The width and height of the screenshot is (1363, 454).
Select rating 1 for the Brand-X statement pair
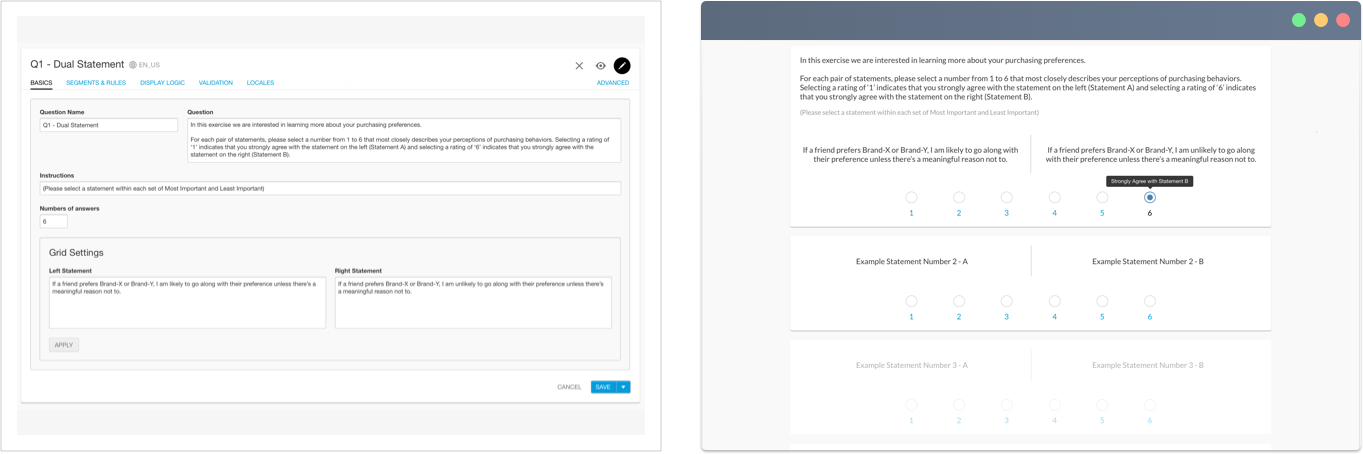pyautogui.click(x=911, y=198)
